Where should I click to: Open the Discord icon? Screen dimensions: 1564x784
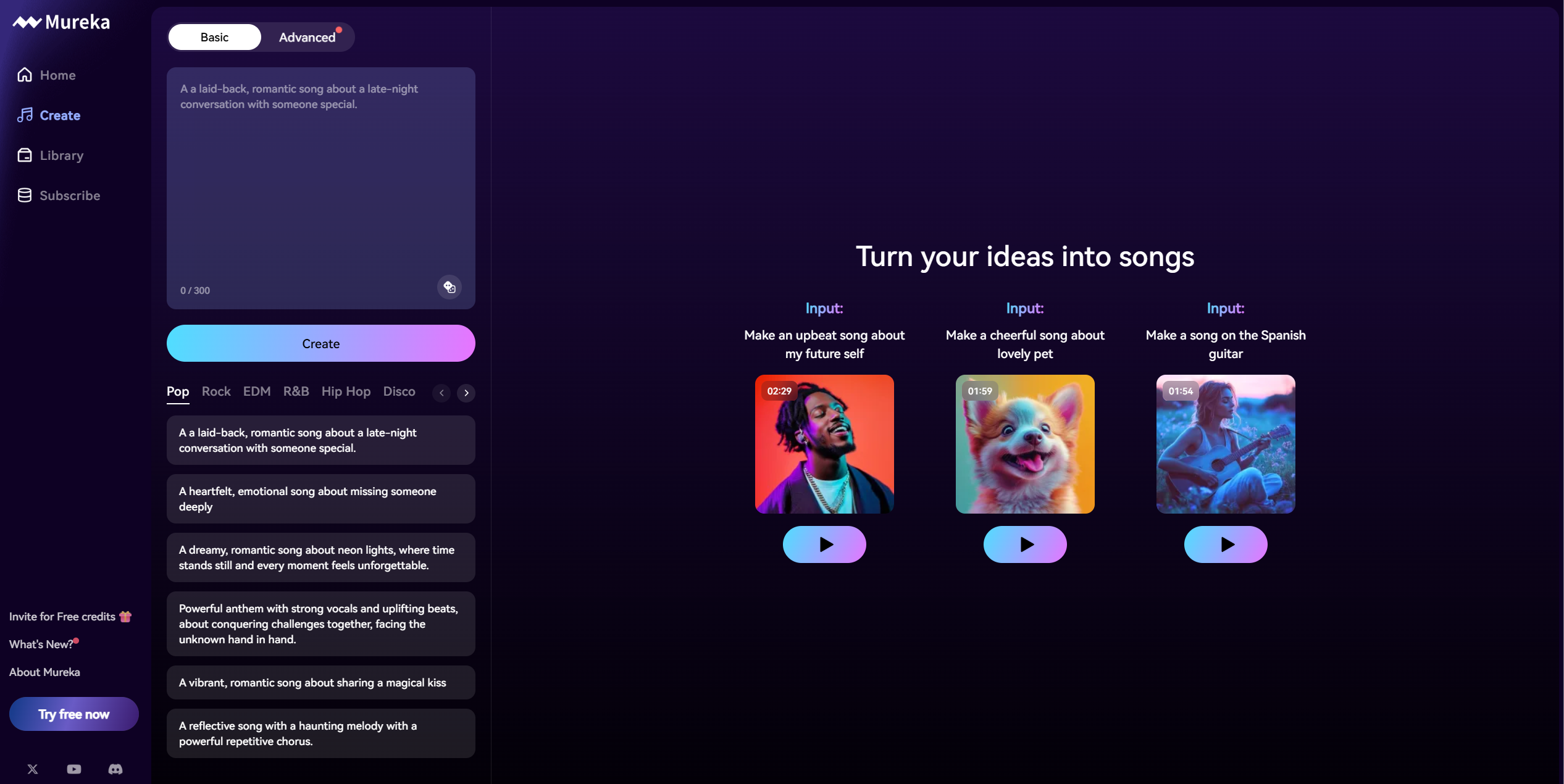pyautogui.click(x=115, y=769)
